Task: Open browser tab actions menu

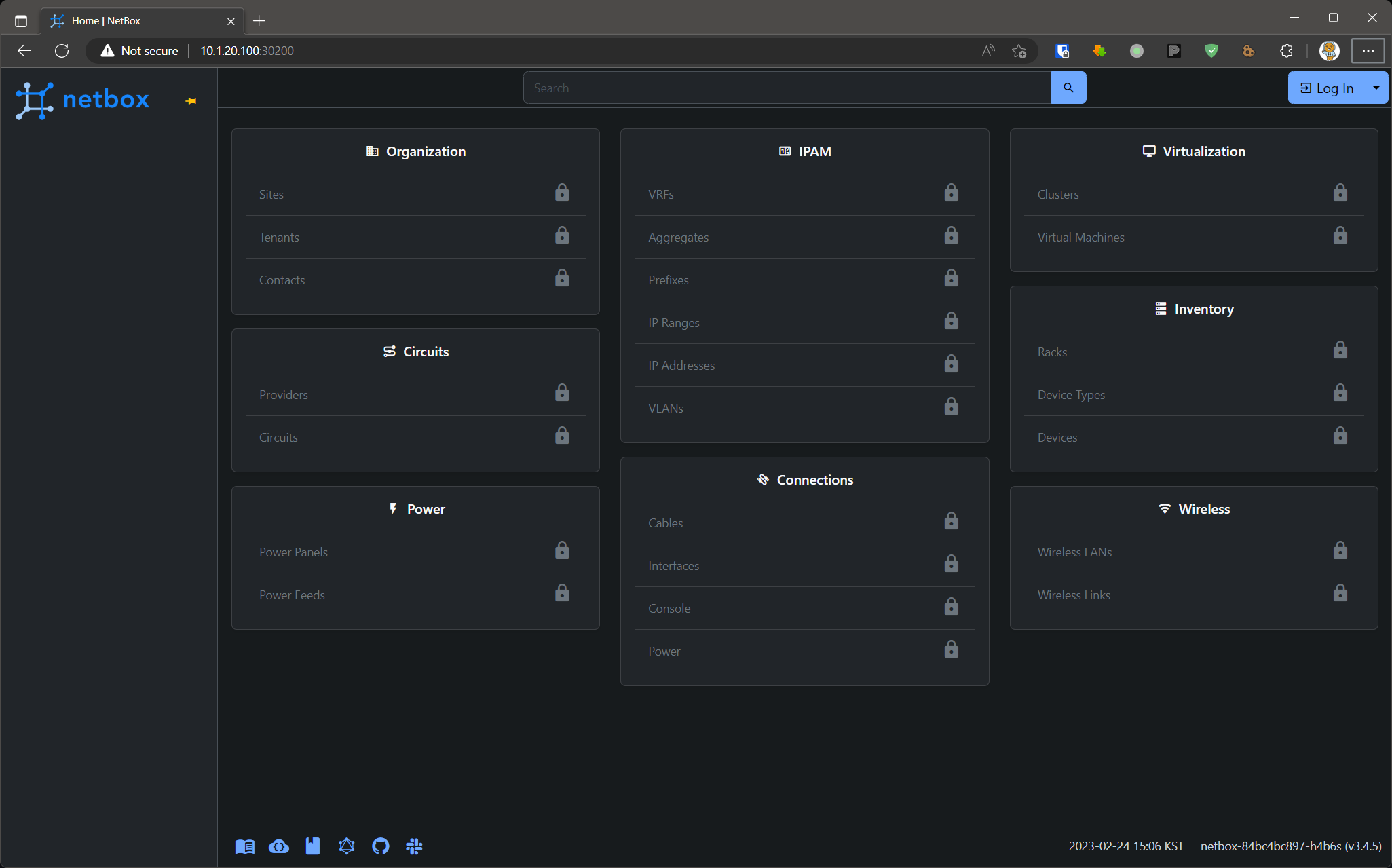Action: point(21,21)
